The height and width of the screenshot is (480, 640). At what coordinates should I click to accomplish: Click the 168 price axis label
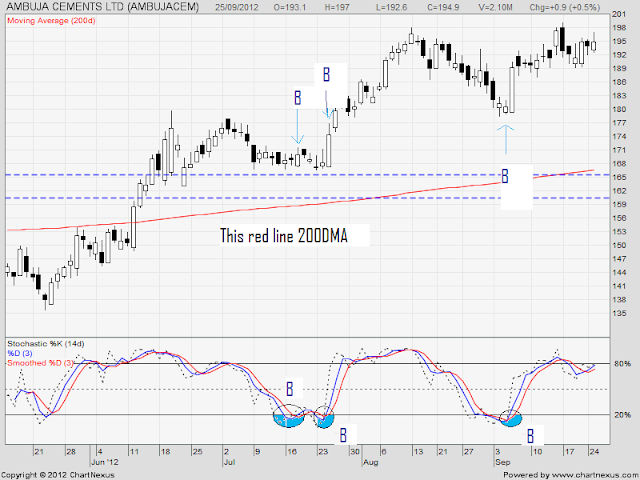pyautogui.click(x=619, y=164)
